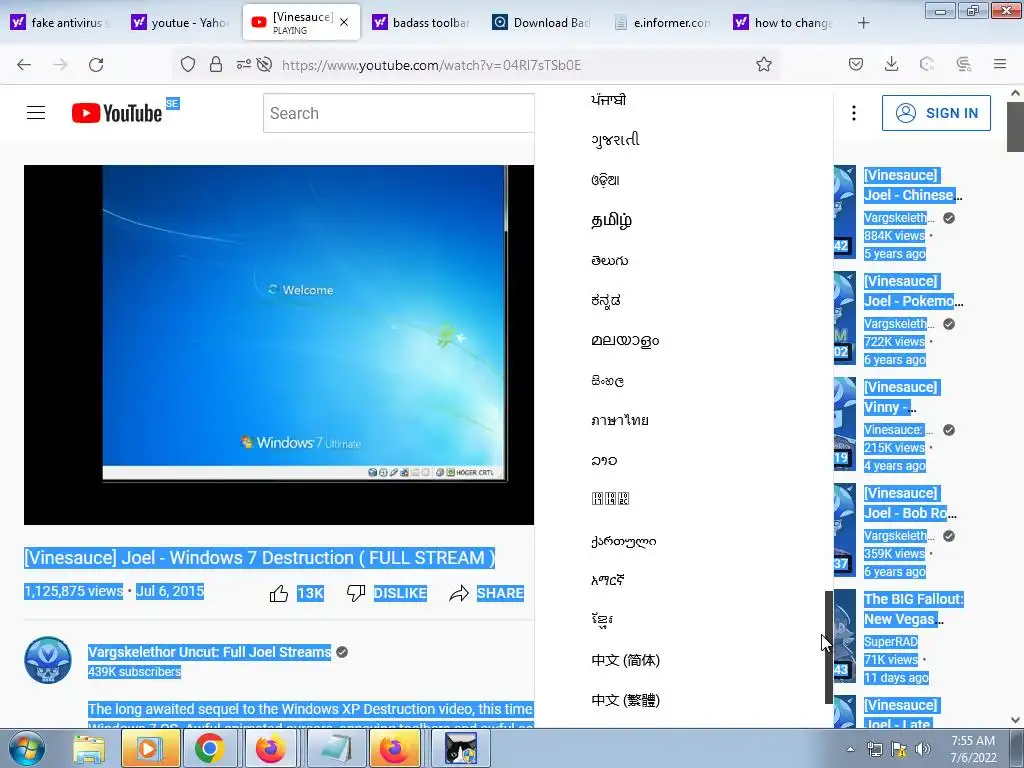Screen dimensions: 1024x768
Task: Select తెలుగు language option
Action: click(x=609, y=261)
